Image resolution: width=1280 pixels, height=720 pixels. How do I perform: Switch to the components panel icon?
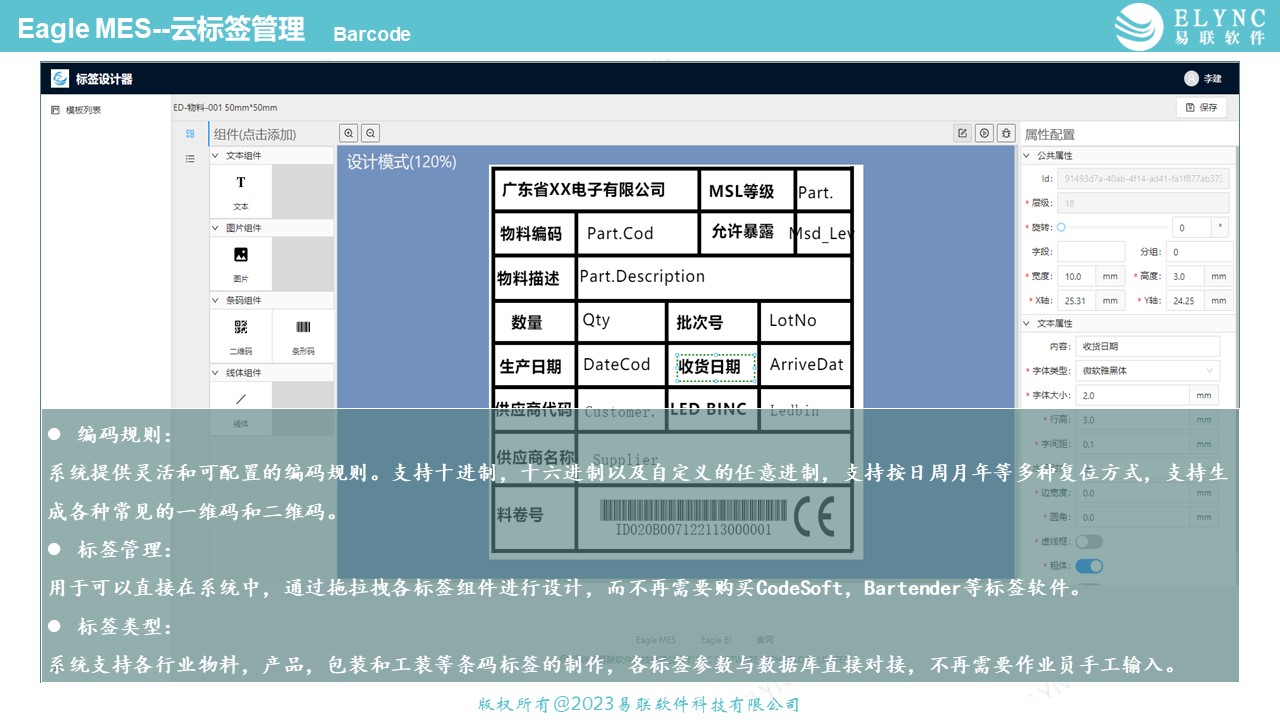point(190,134)
